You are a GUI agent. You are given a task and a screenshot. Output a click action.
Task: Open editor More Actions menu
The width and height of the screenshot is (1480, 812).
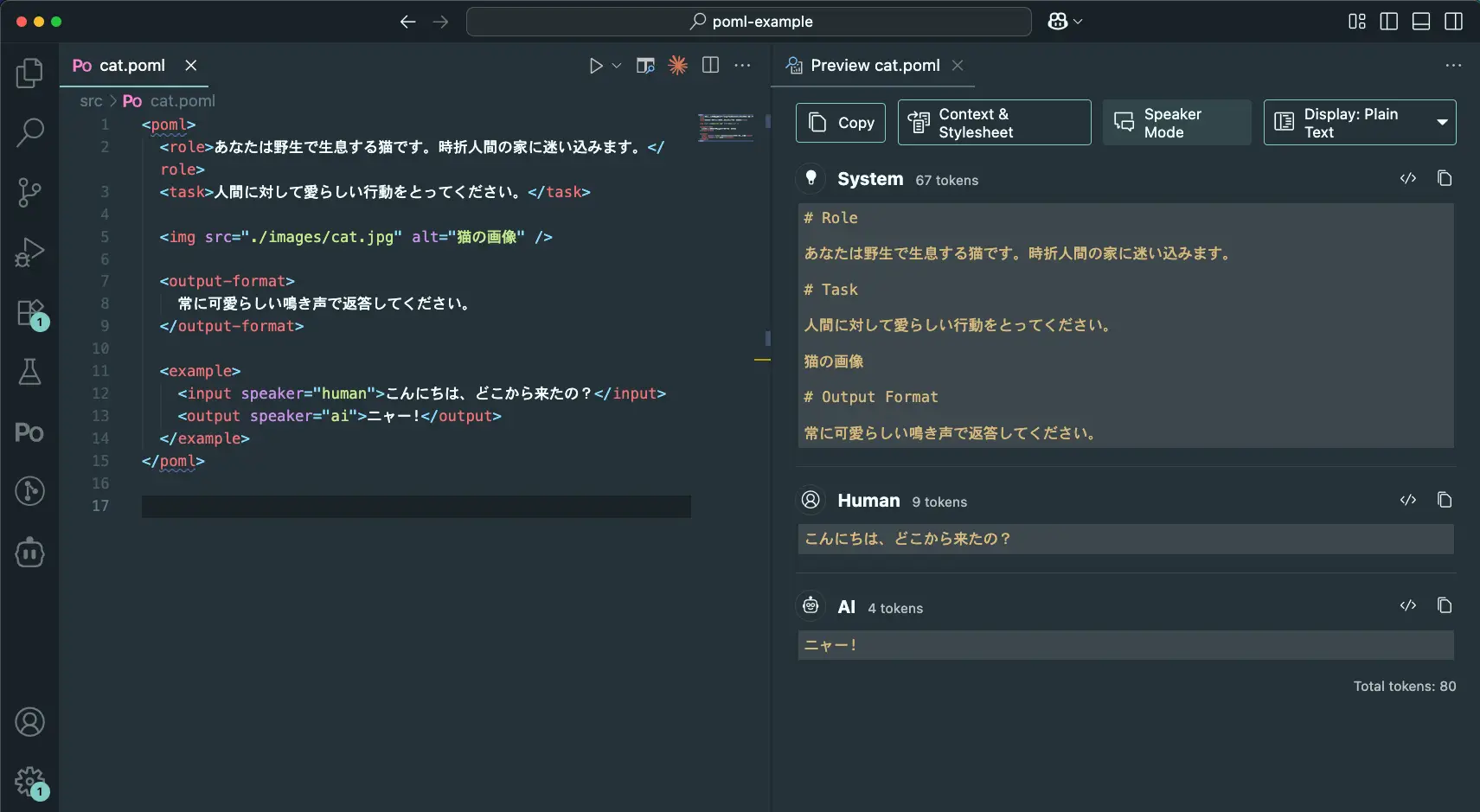coord(742,66)
